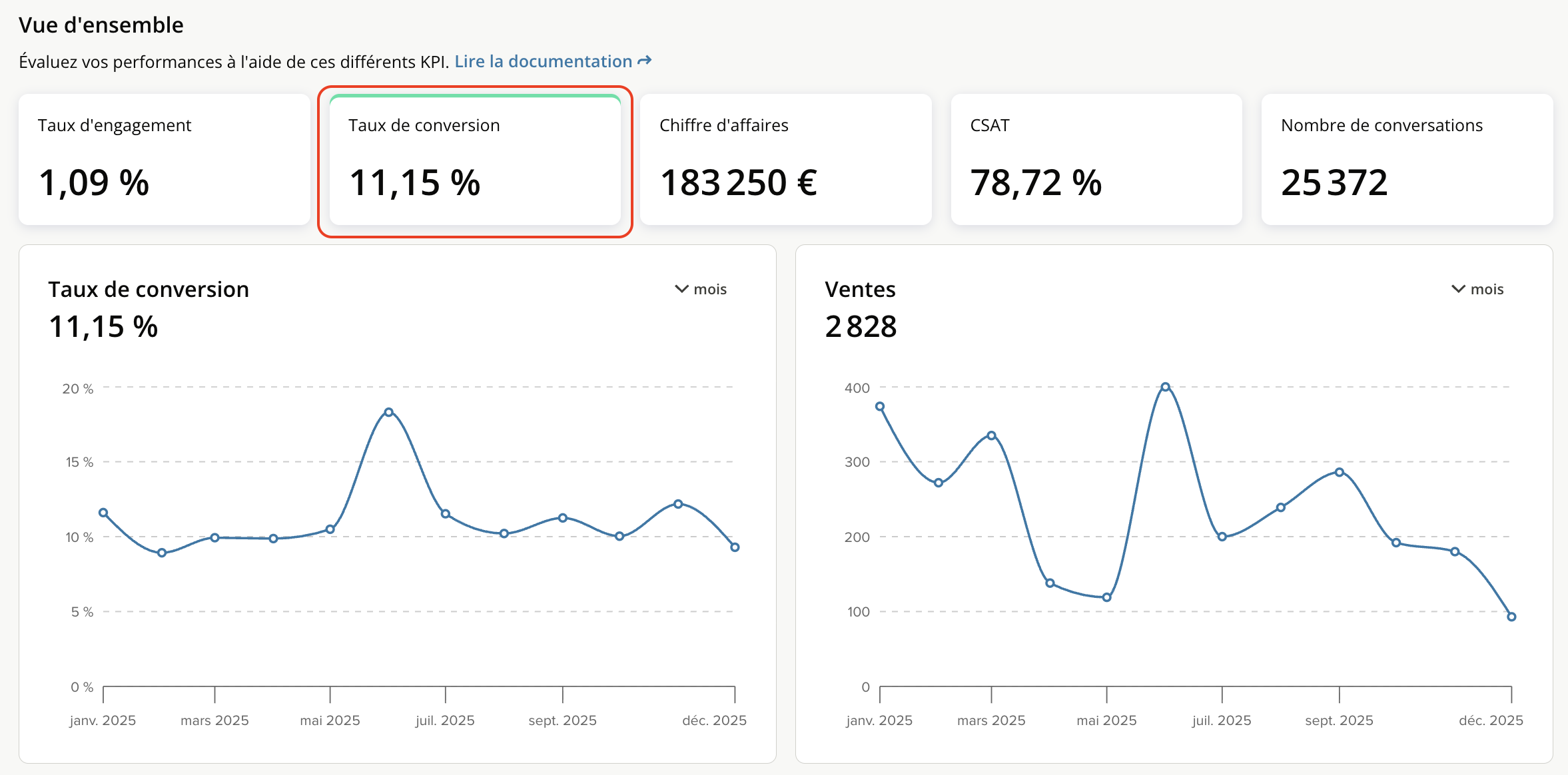
Task: Click the 'Vue d'ensemble' heading
Action: (x=101, y=25)
